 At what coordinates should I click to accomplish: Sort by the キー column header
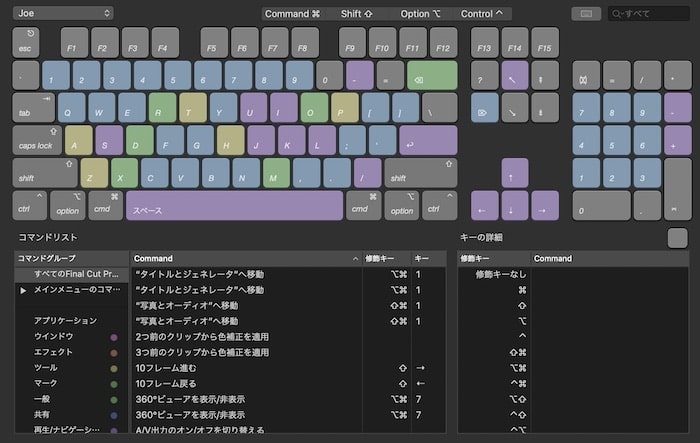coord(429,259)
